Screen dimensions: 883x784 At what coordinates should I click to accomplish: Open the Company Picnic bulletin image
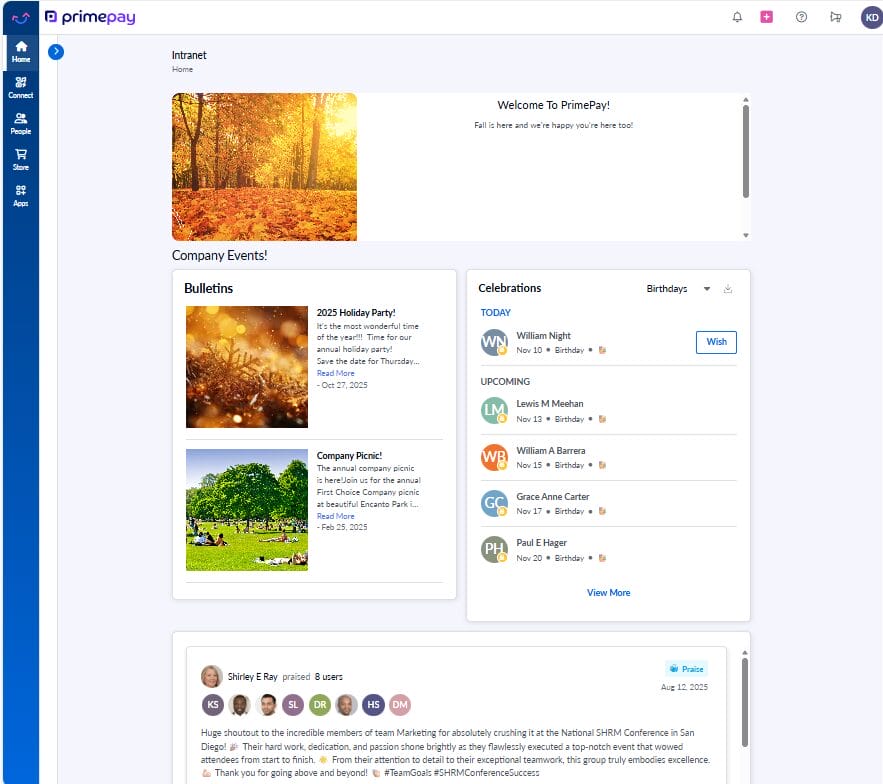click(x=246, y=510)
